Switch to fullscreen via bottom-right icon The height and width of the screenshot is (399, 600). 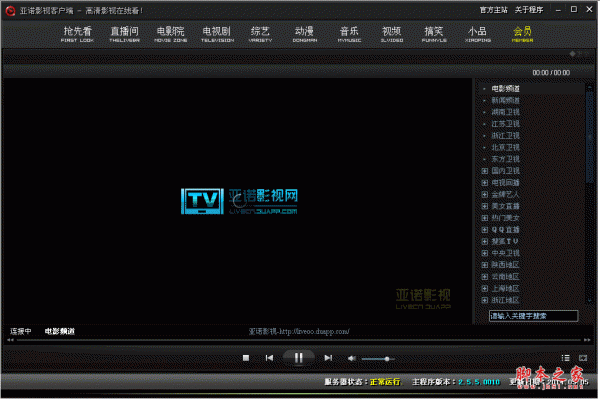[583, 358]
